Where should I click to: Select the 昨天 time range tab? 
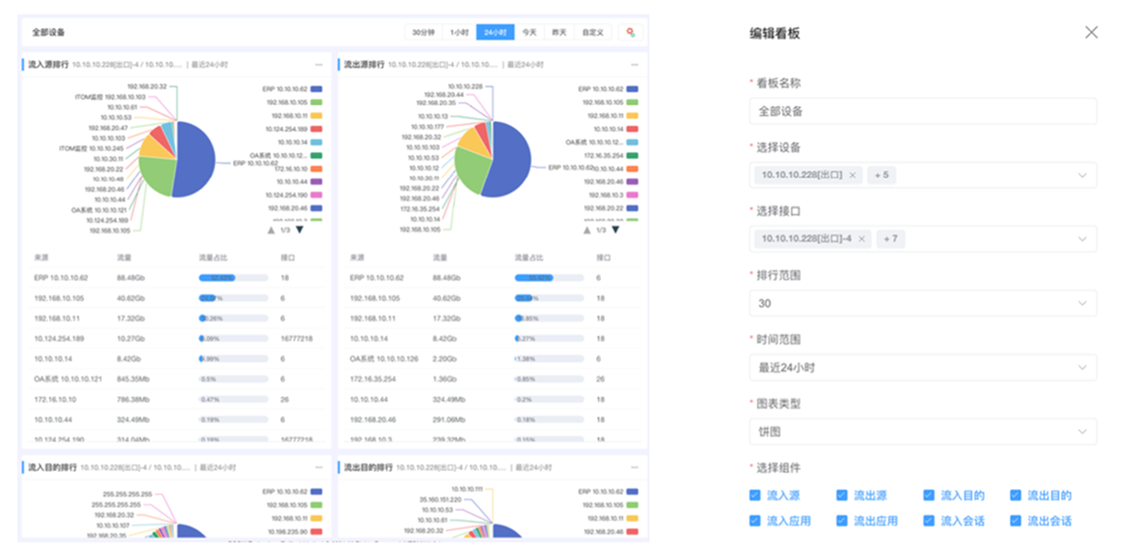(560, 32)
